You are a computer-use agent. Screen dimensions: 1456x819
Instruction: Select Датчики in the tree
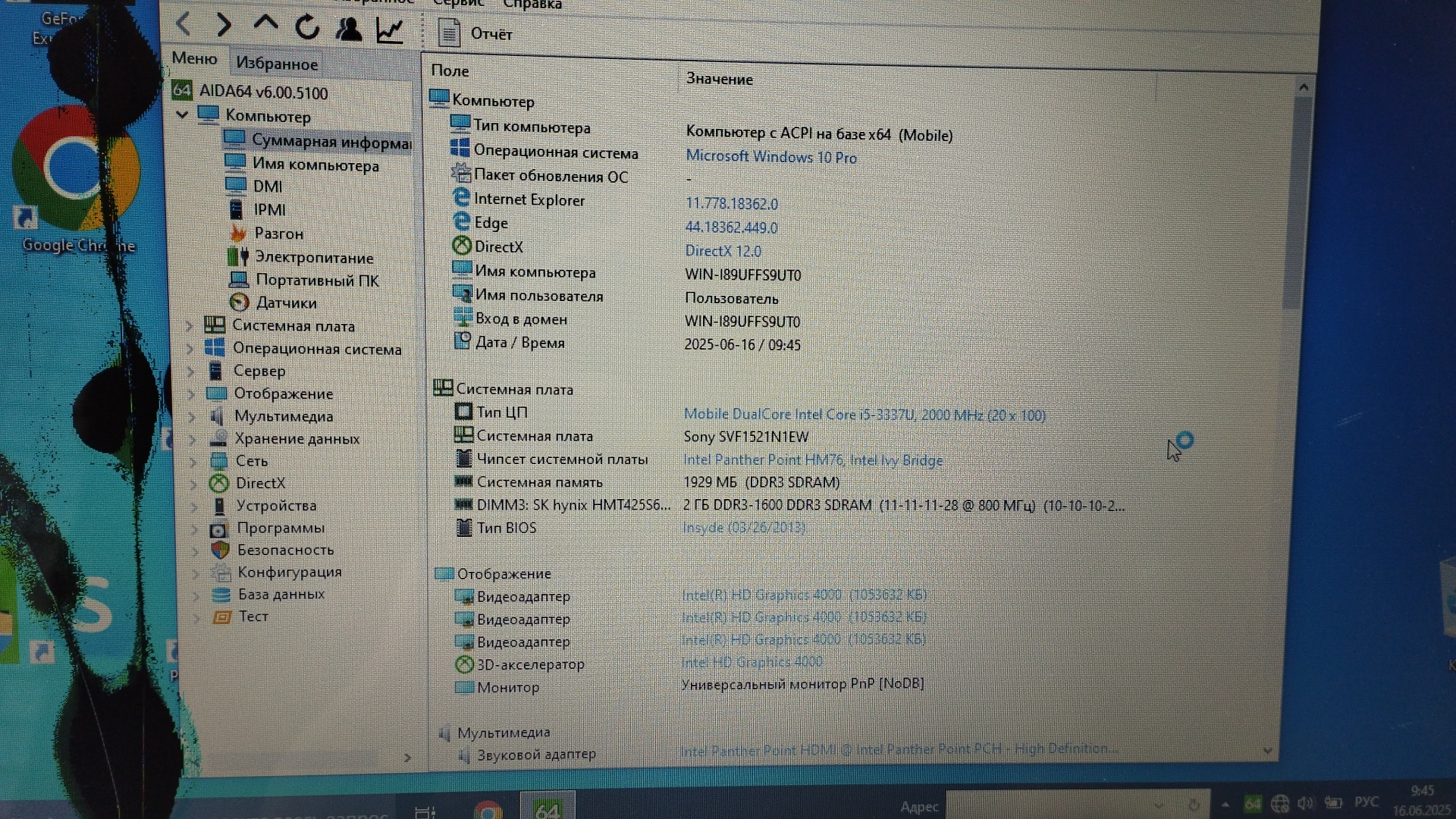pos(286,303)
